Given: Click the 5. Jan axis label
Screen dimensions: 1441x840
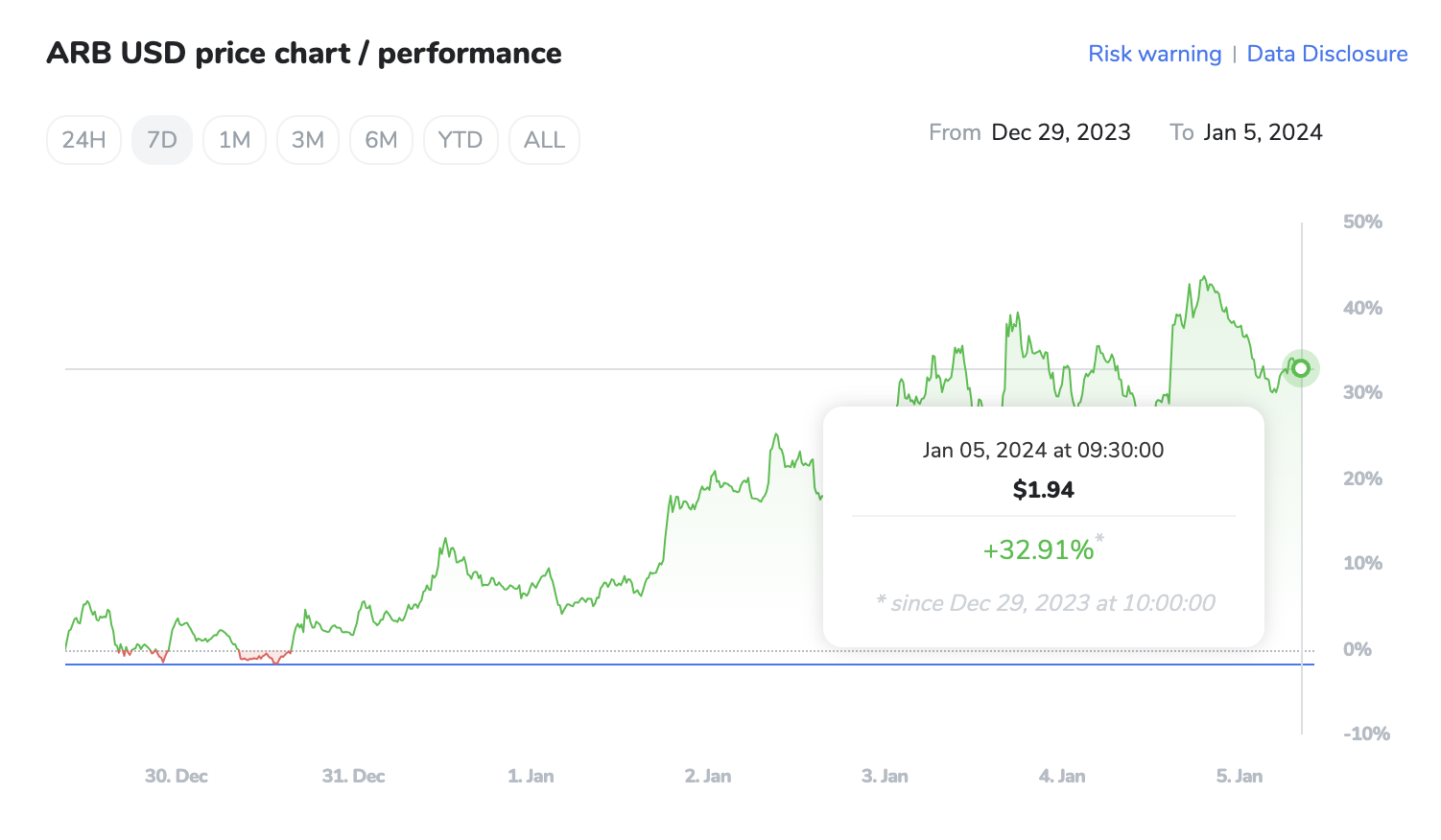Looking at the screenshot, I should click(x=1240, y=776).
